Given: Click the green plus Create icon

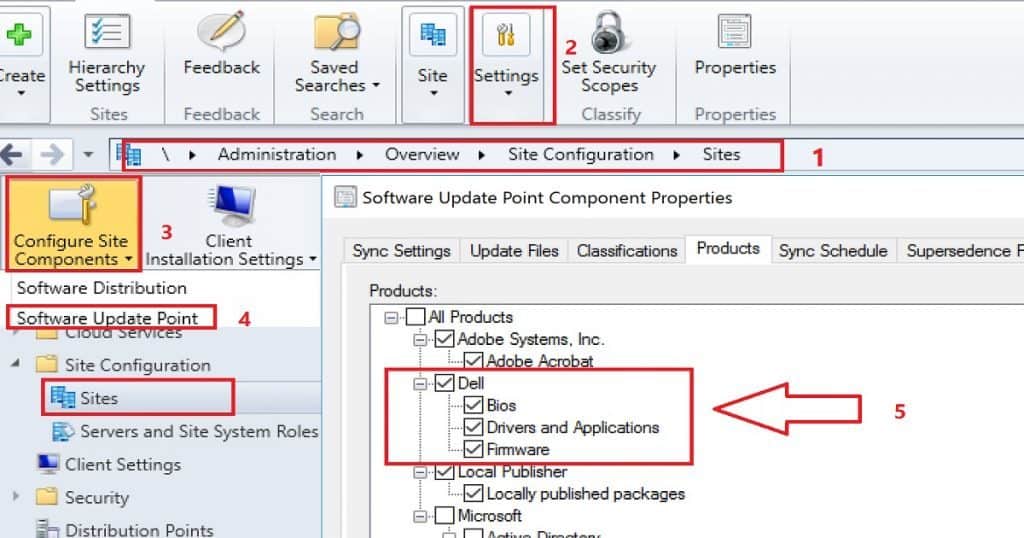Looking at the screenshot, I should [18, 33].
